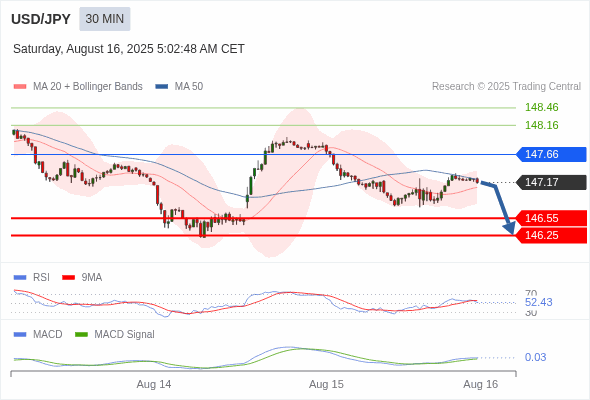590x400 pixels.
Task: Click the red 9MA legend swatch
Action: pos(68,278)
